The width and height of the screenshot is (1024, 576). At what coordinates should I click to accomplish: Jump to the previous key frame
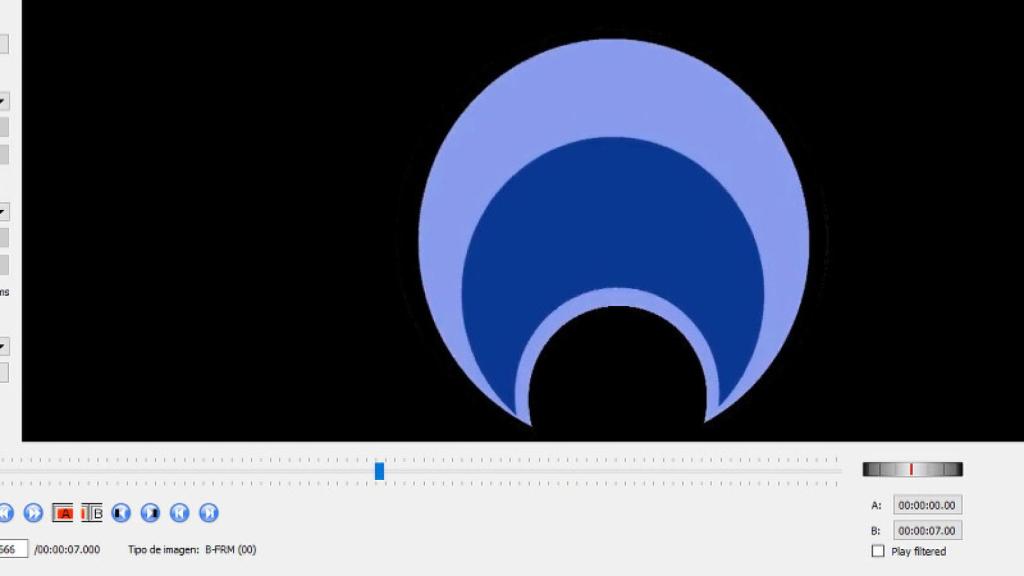click(x=119, y=513)
